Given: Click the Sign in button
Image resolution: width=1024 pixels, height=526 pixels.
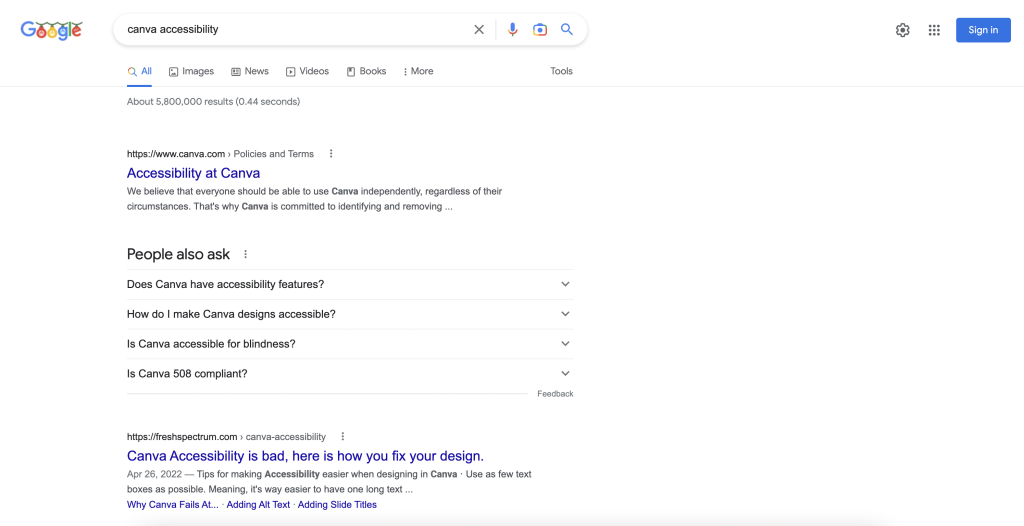Looking at the screenshot, I should pos(983,30).
